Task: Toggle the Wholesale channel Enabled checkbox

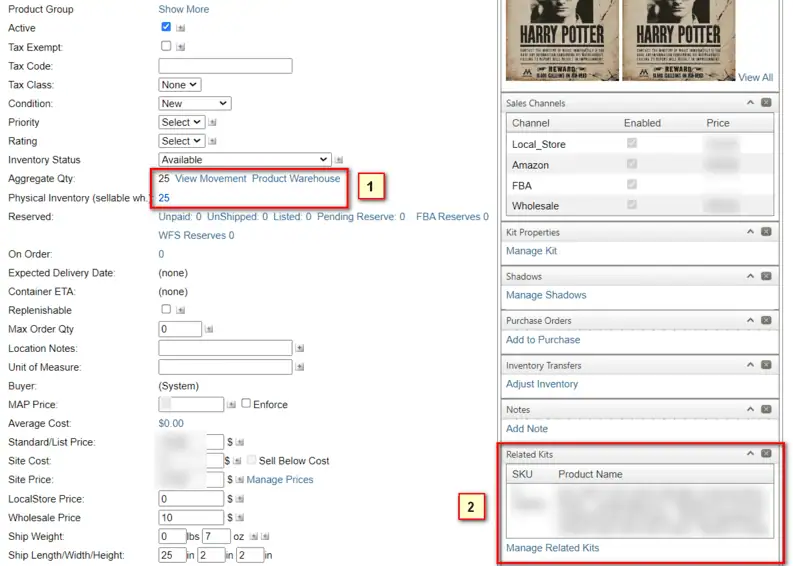Action: click(632, 204)
